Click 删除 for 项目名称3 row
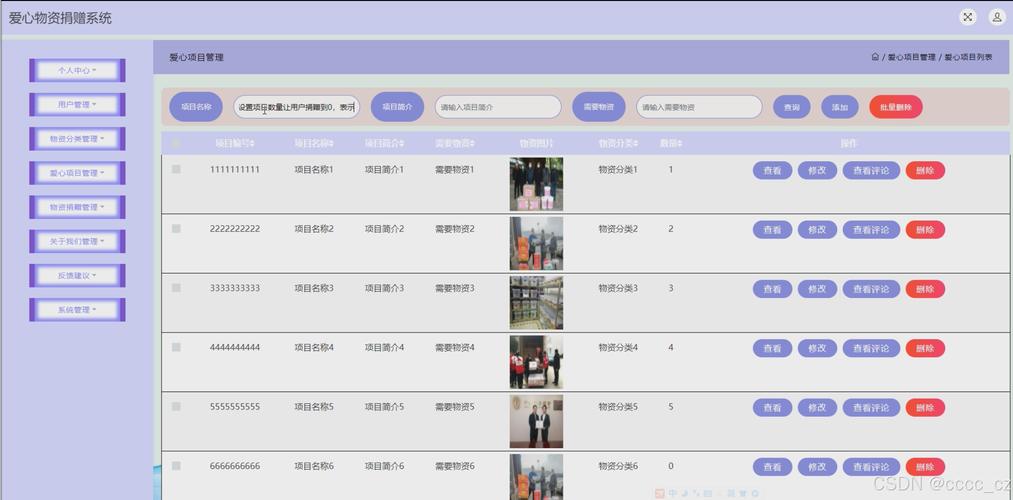The width and height of the screenshot is (1013, 500). [925, 289]
